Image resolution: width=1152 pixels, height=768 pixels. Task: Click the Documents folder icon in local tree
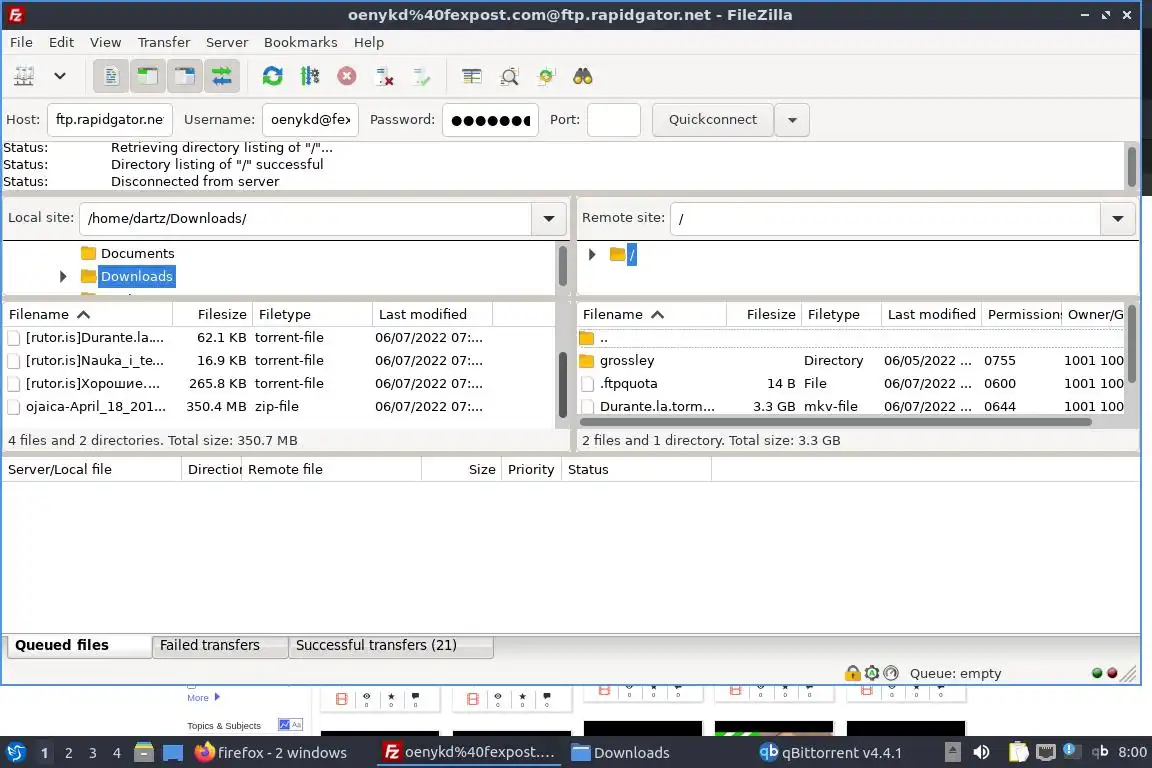click(89, 254)
